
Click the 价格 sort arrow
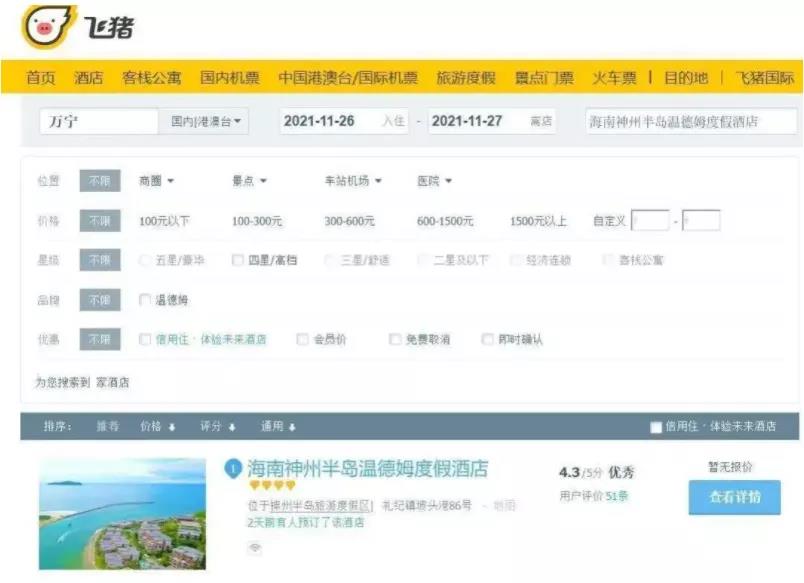(x=172, y=427)
